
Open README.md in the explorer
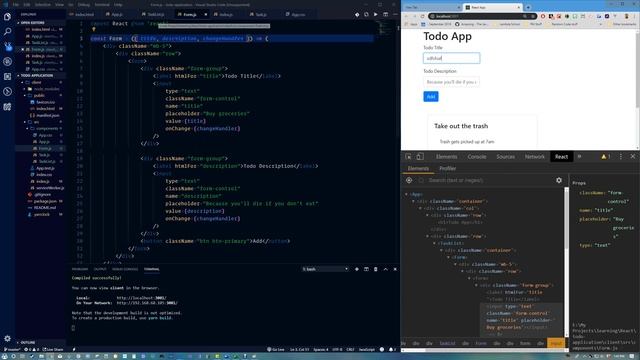click(44, 208)
